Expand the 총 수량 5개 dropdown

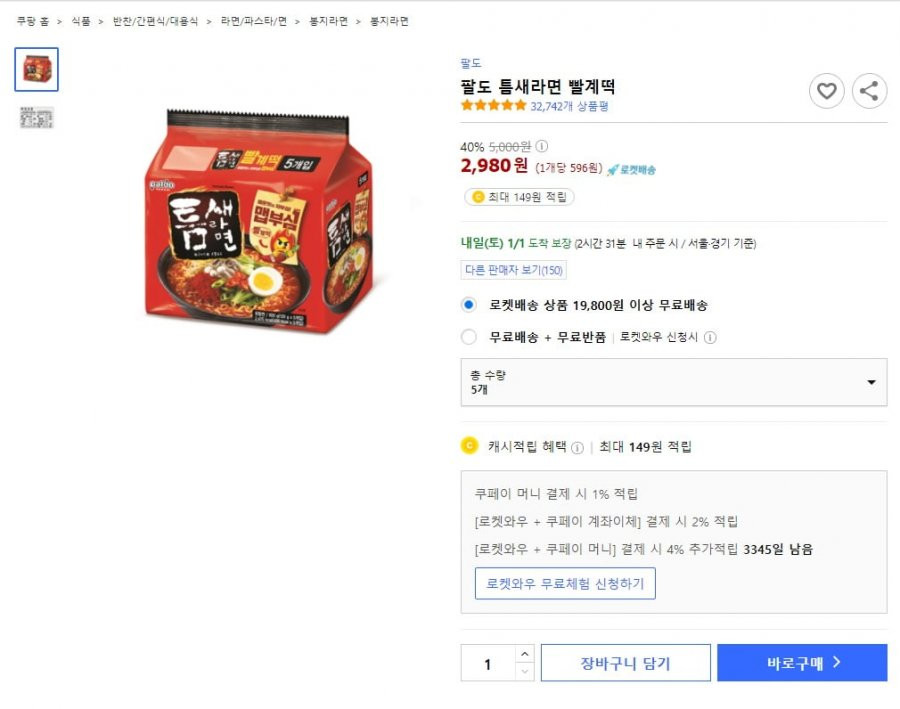point(674,382)
